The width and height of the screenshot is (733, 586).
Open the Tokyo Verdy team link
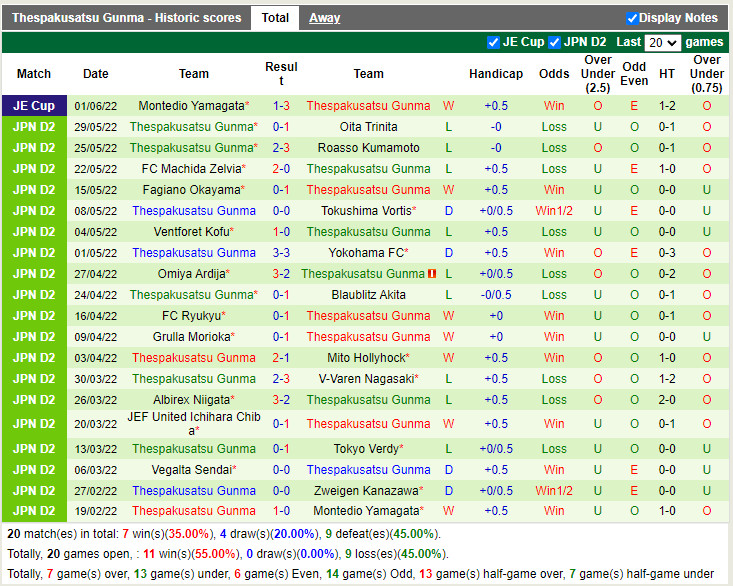pos(365,449)
